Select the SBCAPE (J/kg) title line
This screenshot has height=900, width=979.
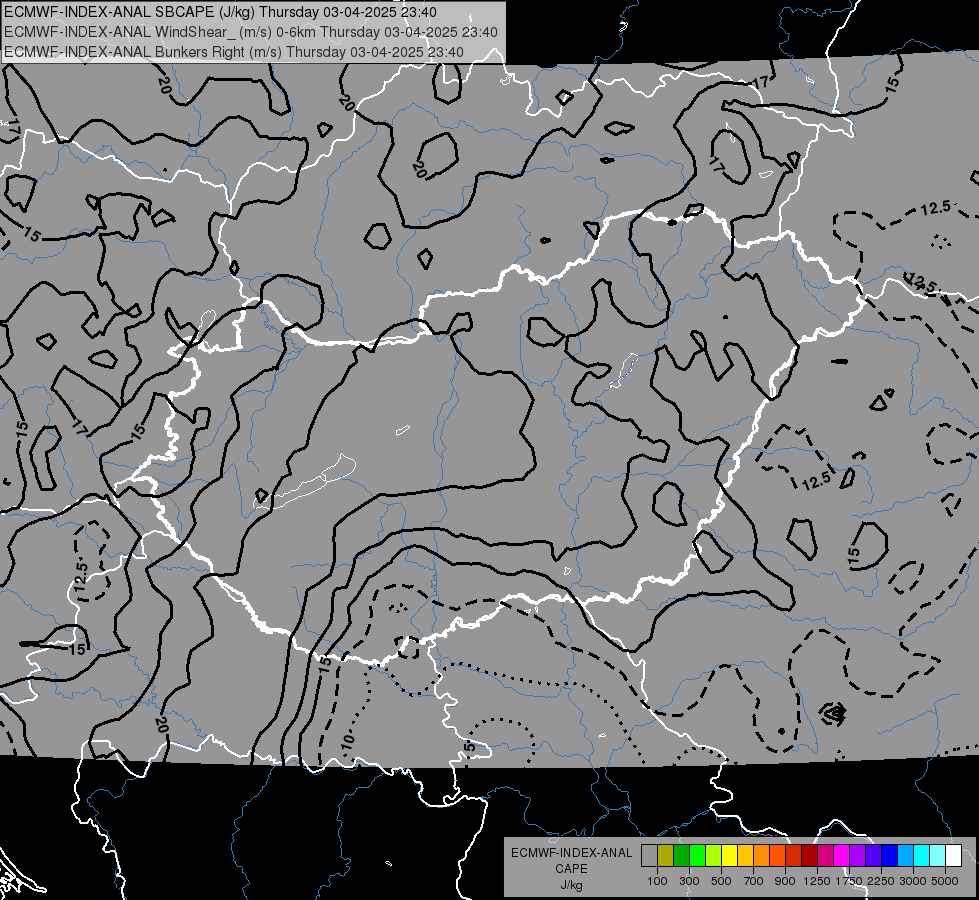220,12
